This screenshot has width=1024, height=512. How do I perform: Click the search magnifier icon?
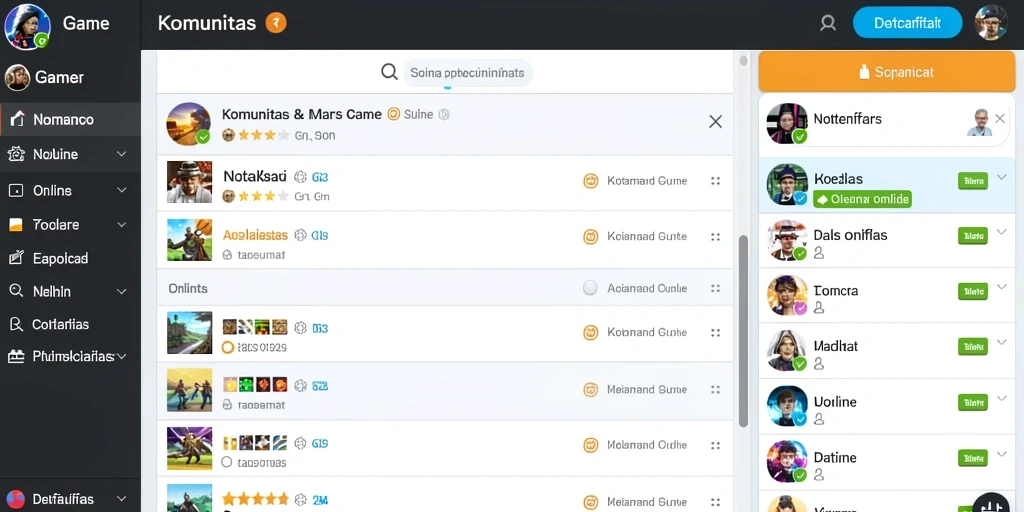tap(389, 72)
